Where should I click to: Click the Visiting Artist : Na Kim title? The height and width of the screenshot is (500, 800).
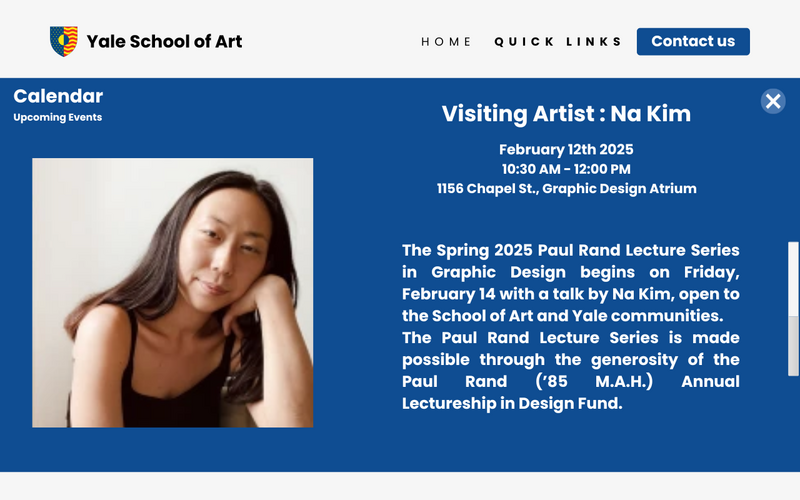point(566,113)
